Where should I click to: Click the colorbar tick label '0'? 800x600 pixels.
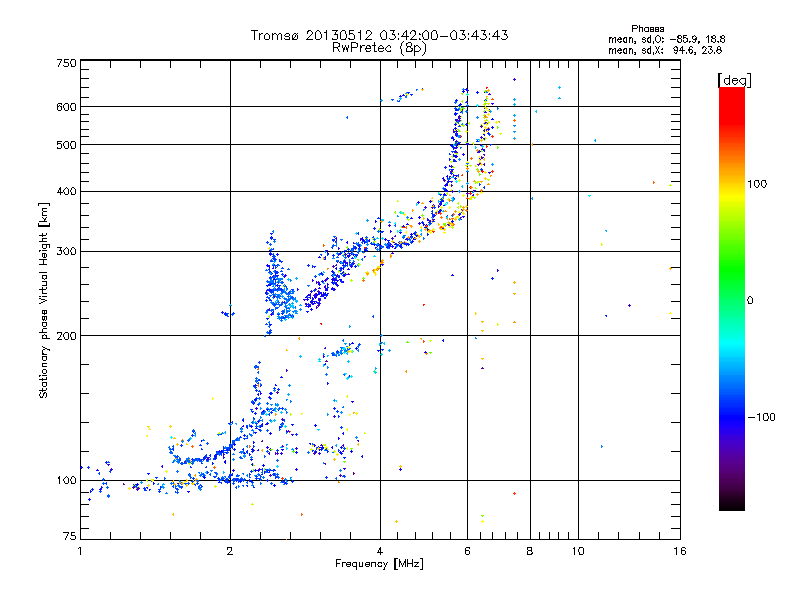(750, 300)
